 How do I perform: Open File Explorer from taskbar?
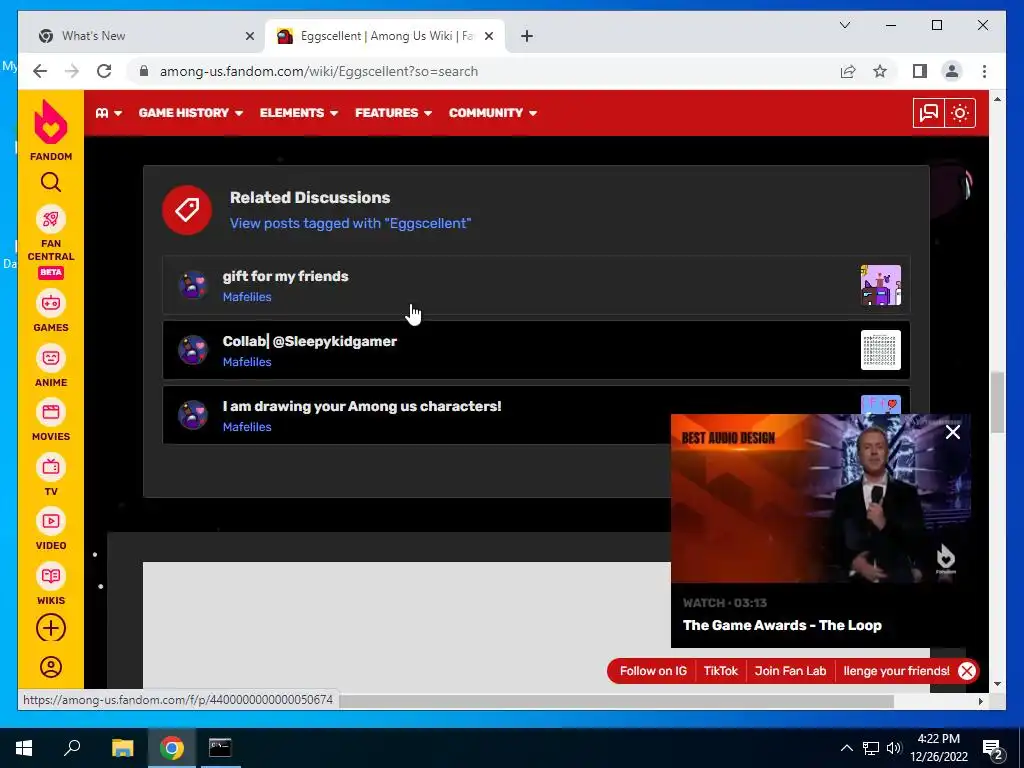(x=122, y=748)
